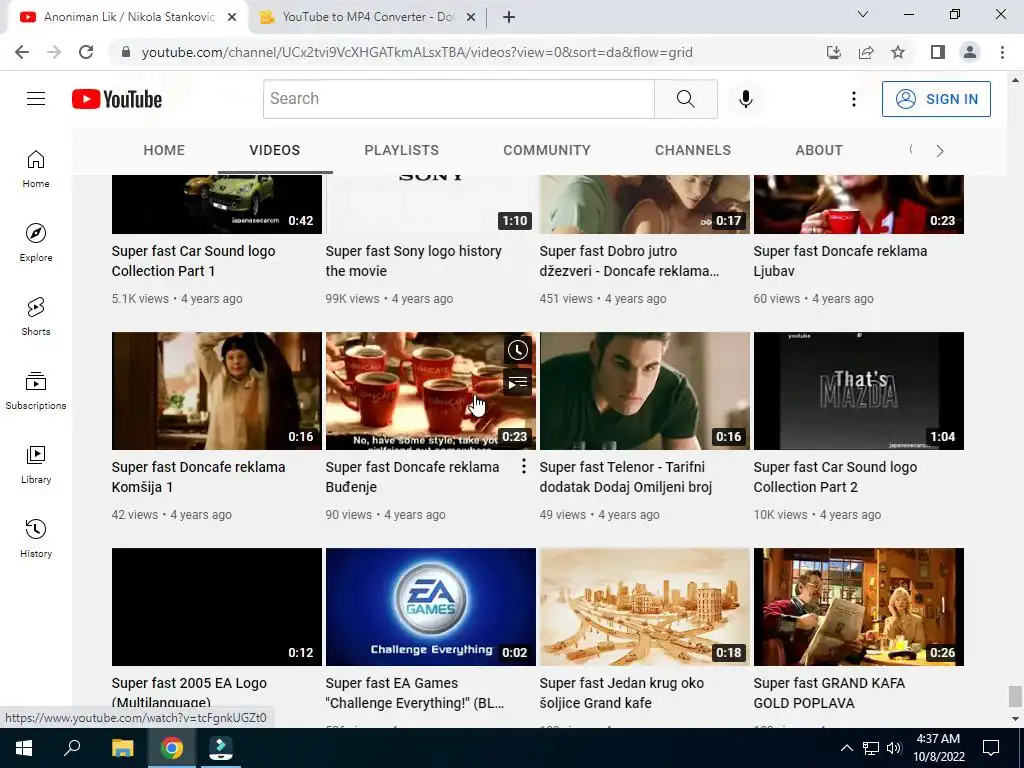The width and height of the screenshot is (1024, 768).
Task: Open History in the sidebar
Action: [36, 538]
